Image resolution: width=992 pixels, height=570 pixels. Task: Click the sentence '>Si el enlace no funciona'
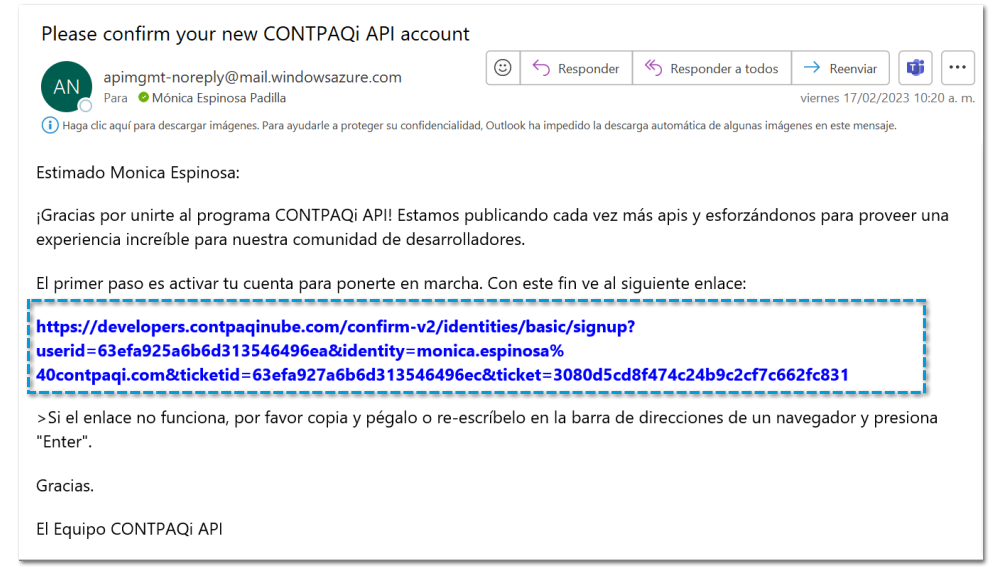pyautogui.click(x=487, y=430)
